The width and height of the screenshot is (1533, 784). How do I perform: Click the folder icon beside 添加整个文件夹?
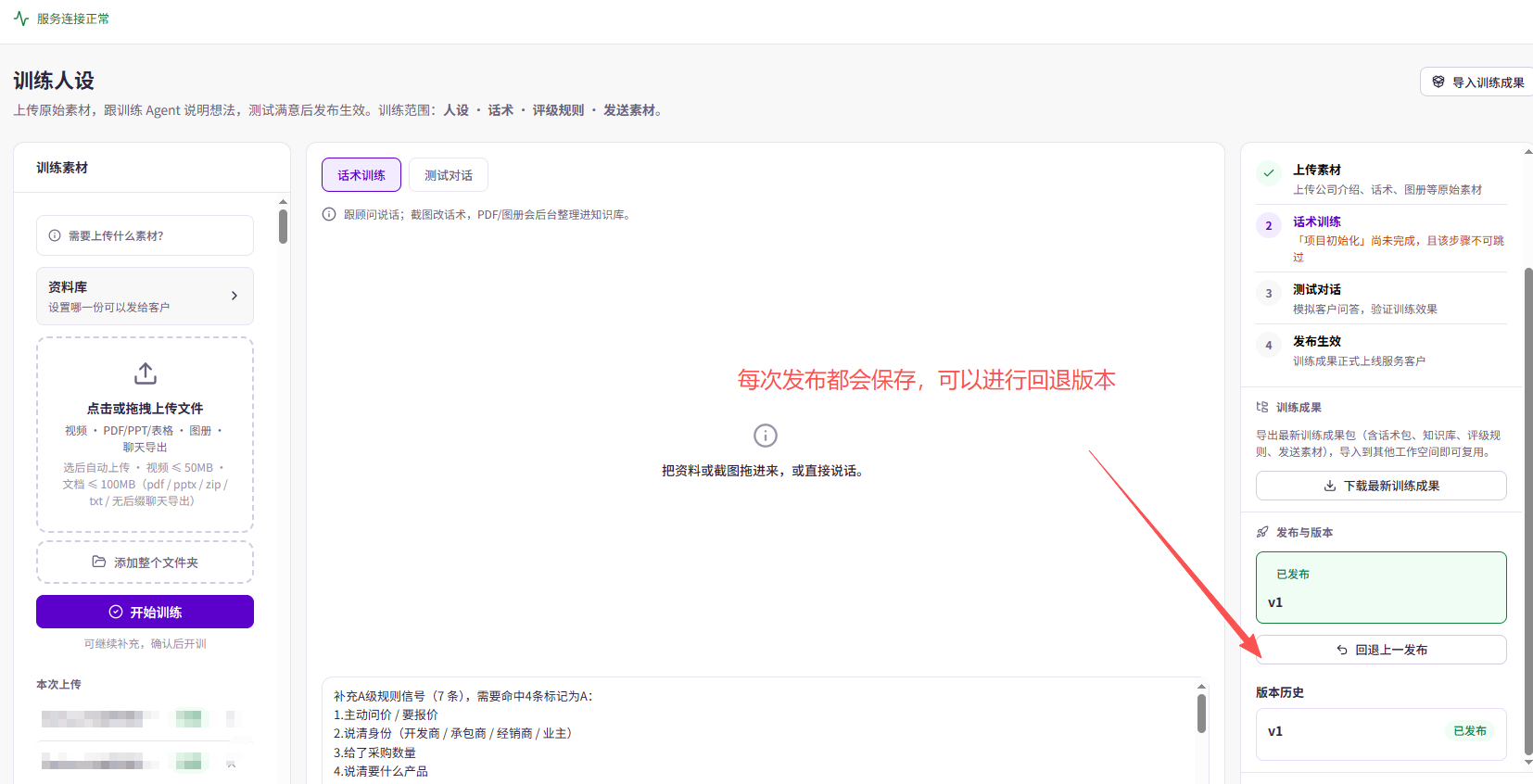pyautogui.click(x=99, y=562)
